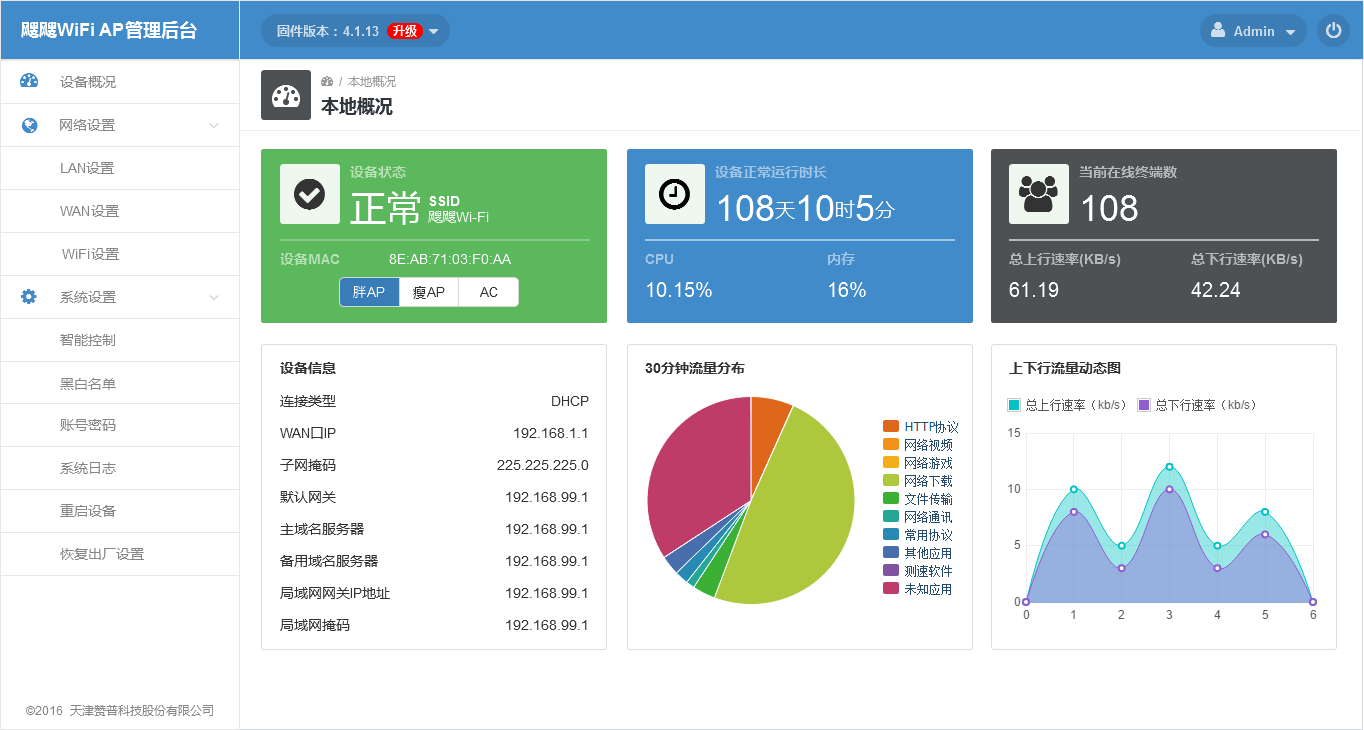This screenshot has width=1364, height=730.
Task: Click the gauge icon in page header
Action: tap(286, 95)
